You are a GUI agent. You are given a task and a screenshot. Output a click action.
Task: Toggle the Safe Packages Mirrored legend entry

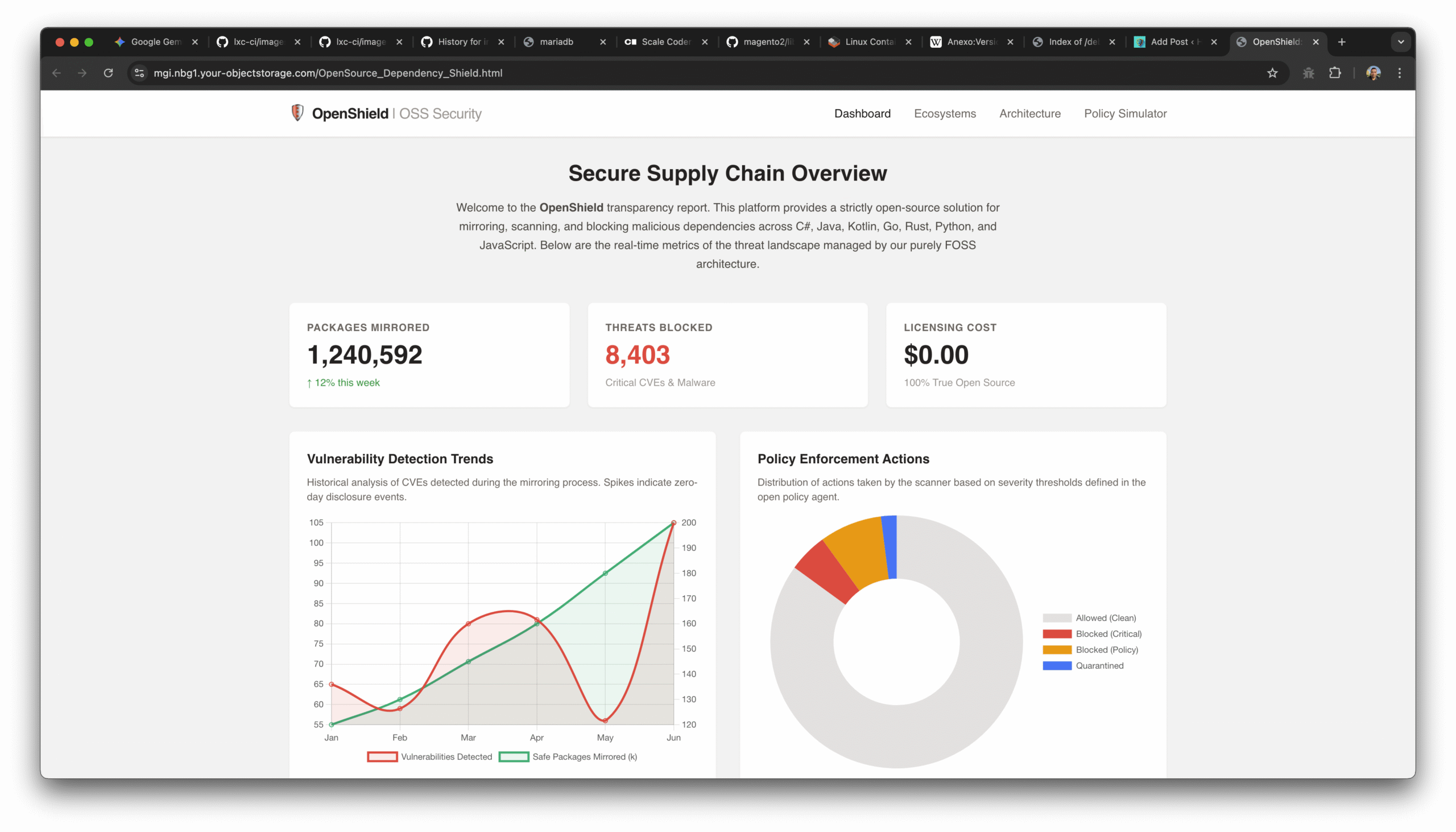click(x=569, y=756)
